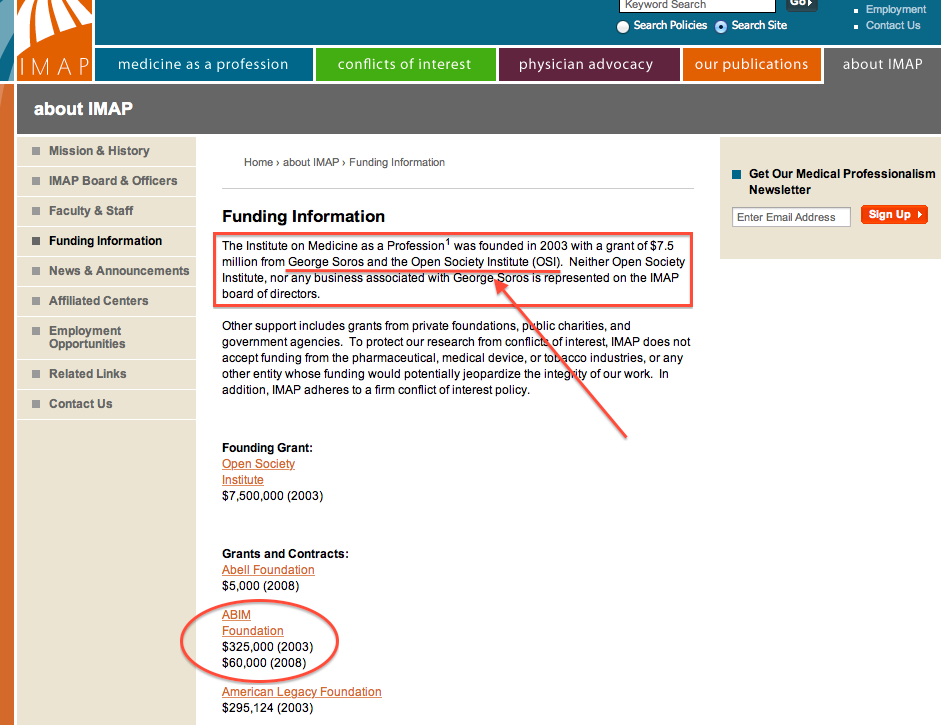
Task: Click Home in the breadcrumb
Action: pos(258,162)
